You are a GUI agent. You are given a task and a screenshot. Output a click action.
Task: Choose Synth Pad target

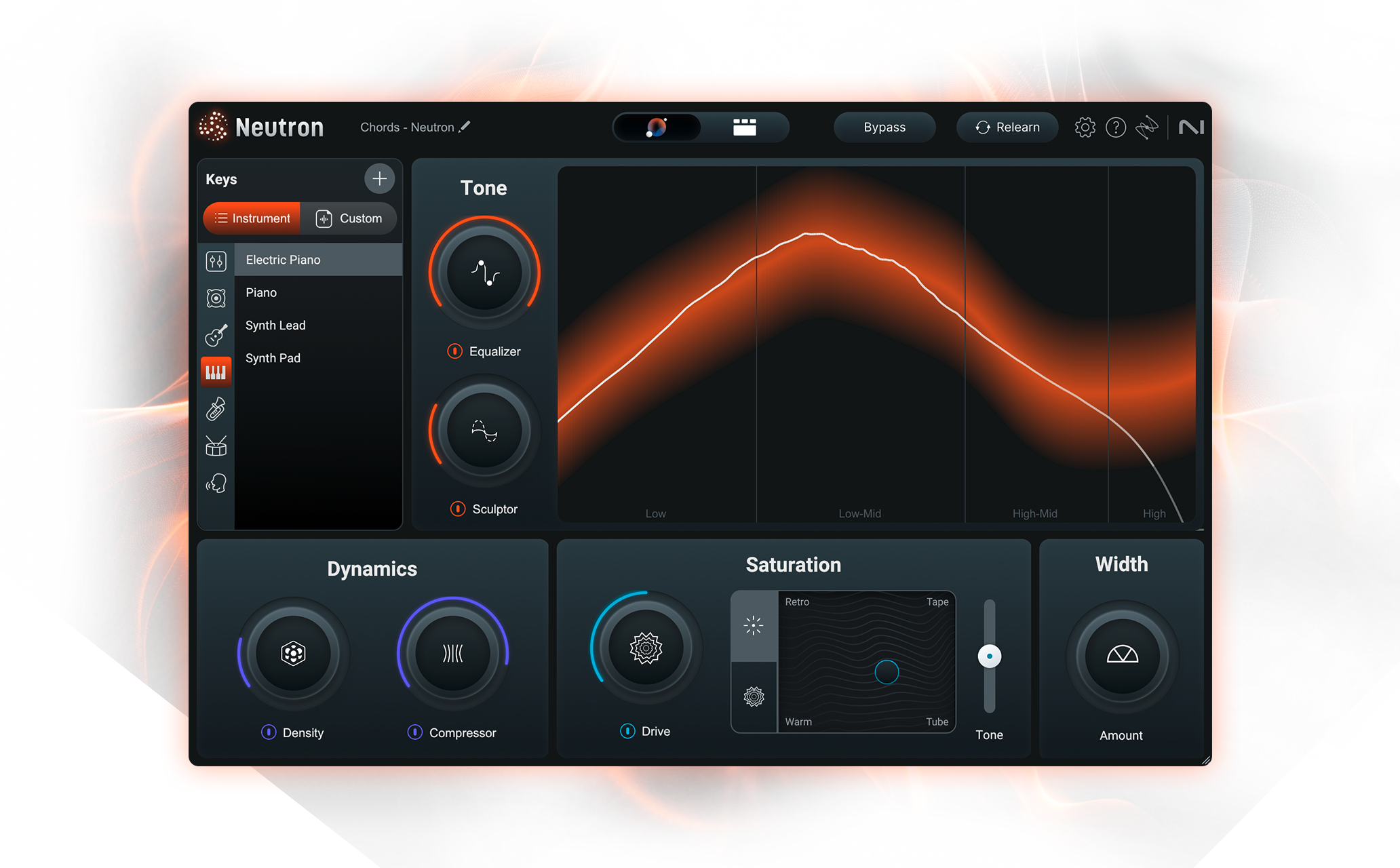(318, 358)
